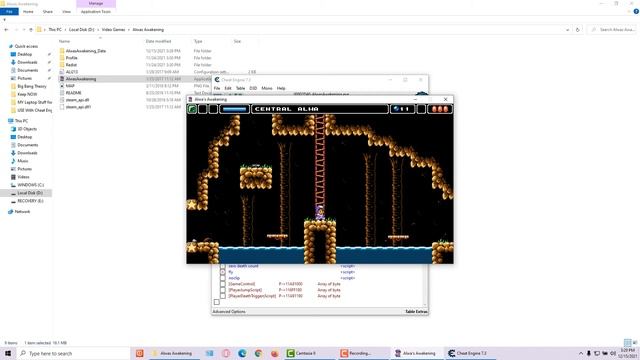Open Local Disk (D:) in navigation pane
This screenshot has width=640, height=360.
(30, 193)
